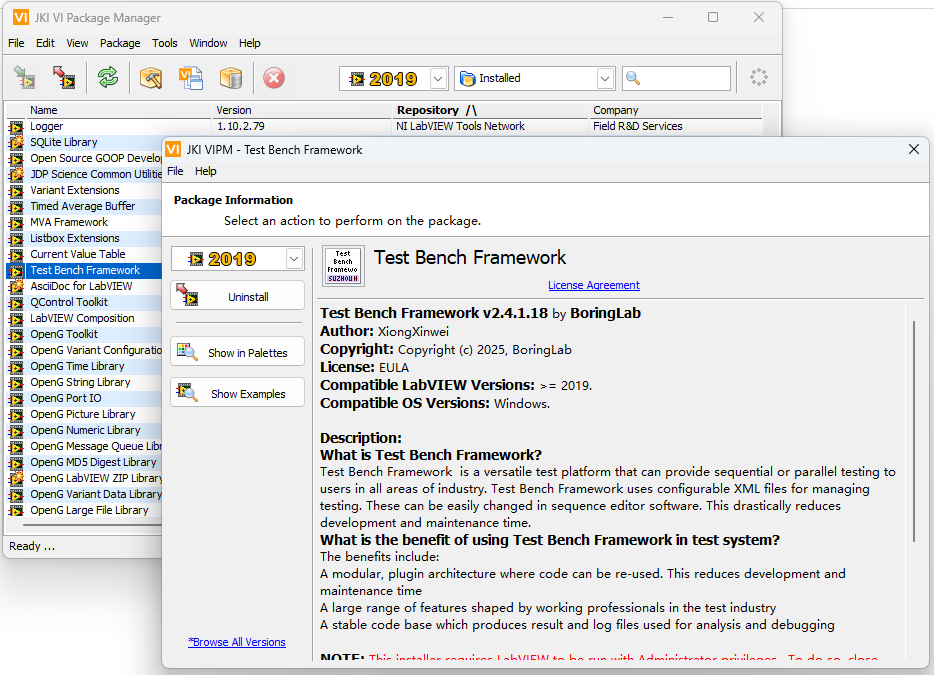Click the VI Package Configuration icon
The image size is (934, 675).
click(190, 78)
